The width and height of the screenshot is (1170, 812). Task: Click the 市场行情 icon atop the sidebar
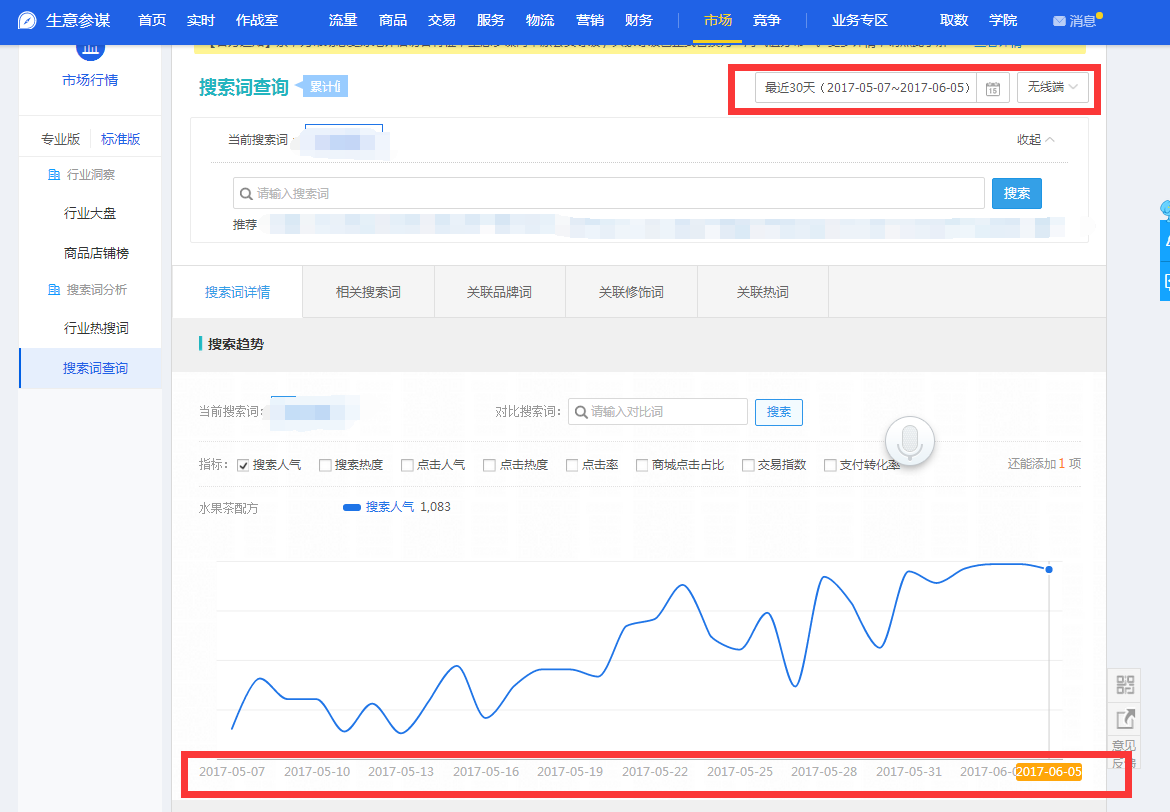point(89,52)
